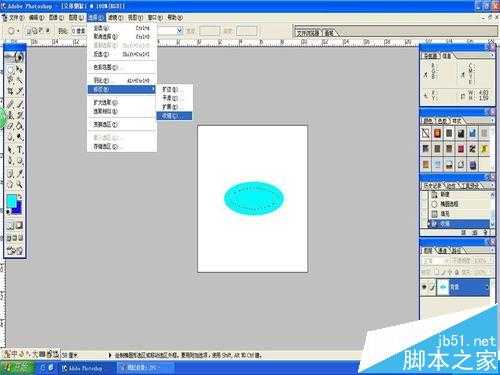Viewport: 500px width, 375px height.
Task: Select the Hand tool
Action: point(10,184)
